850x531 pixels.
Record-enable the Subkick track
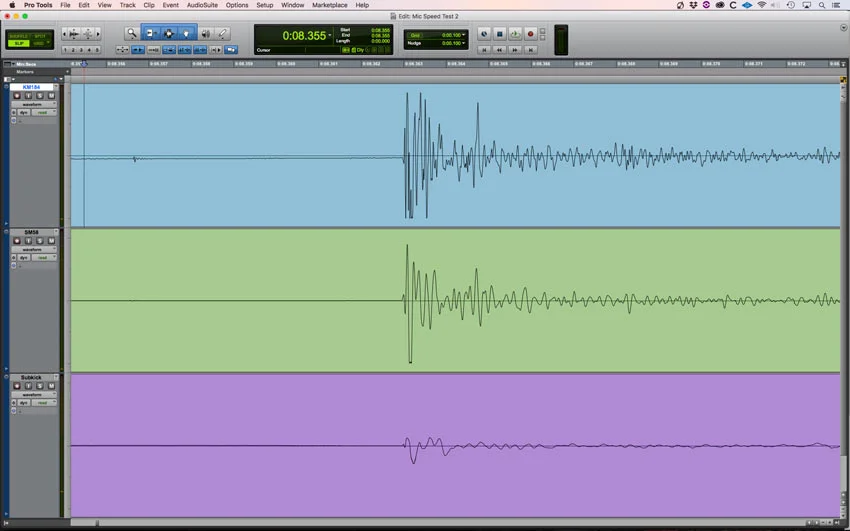[x=17, y=386]
